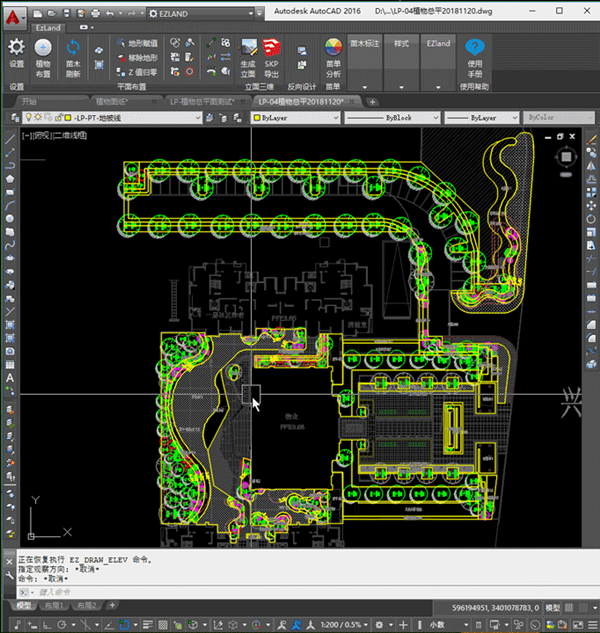The width and height of the screenshot is (600, 633).
Task: Switch to the 开始 document tab
Action: (x=28, y=102)
